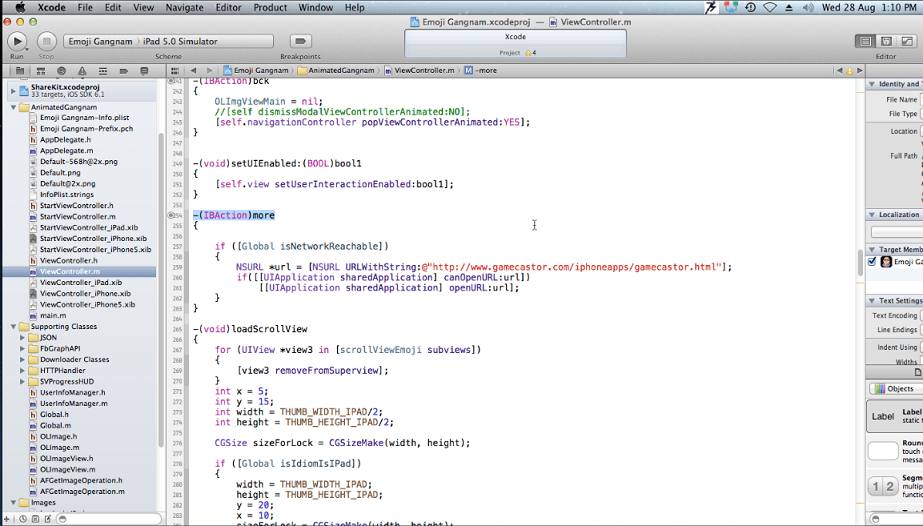This screenshot has width=923, height=526.
Task: Run the project with the Run button
Action: click(x=17, y=41)
